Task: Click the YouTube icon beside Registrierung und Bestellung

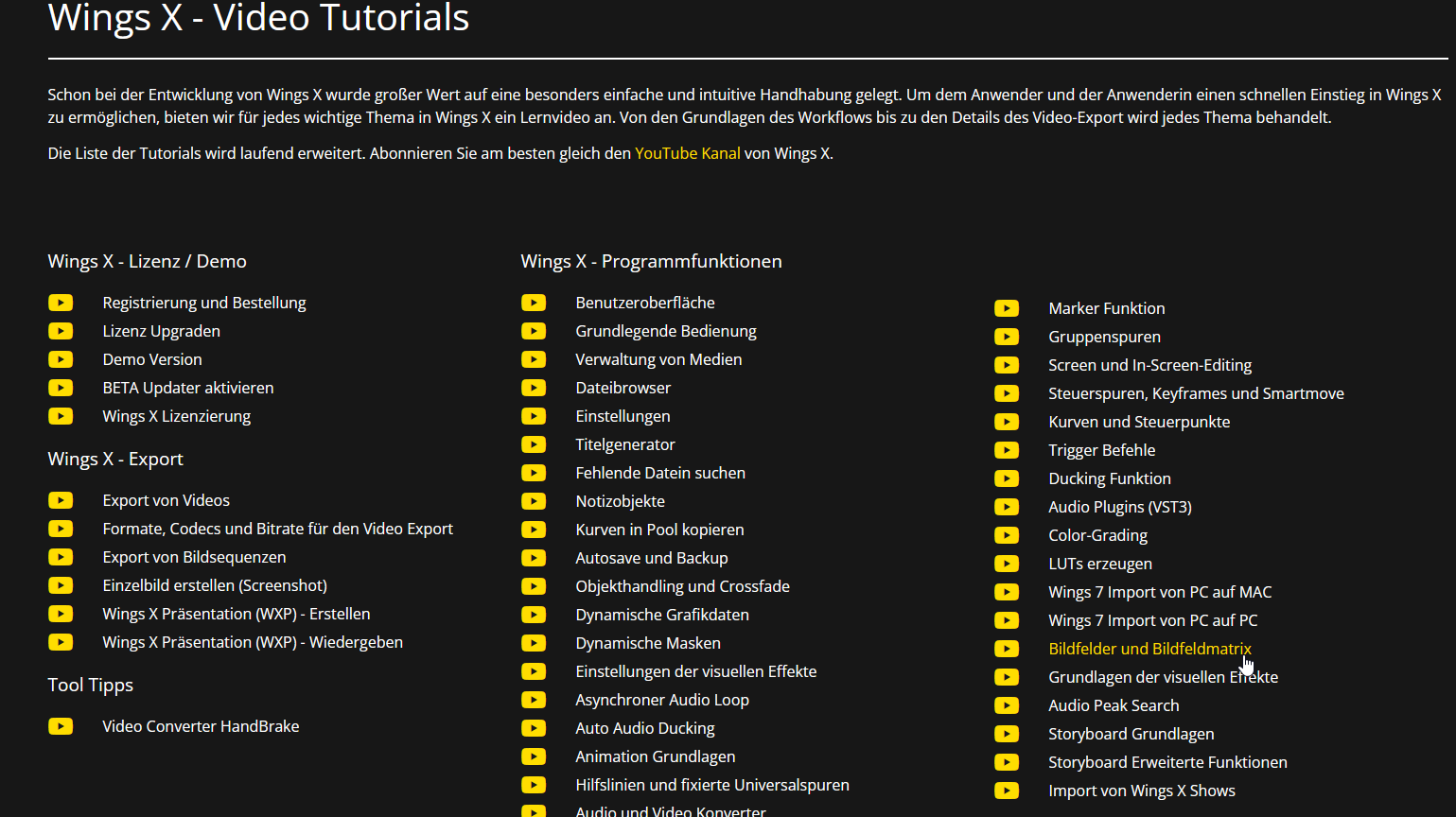Action: (x=61, y=303)
